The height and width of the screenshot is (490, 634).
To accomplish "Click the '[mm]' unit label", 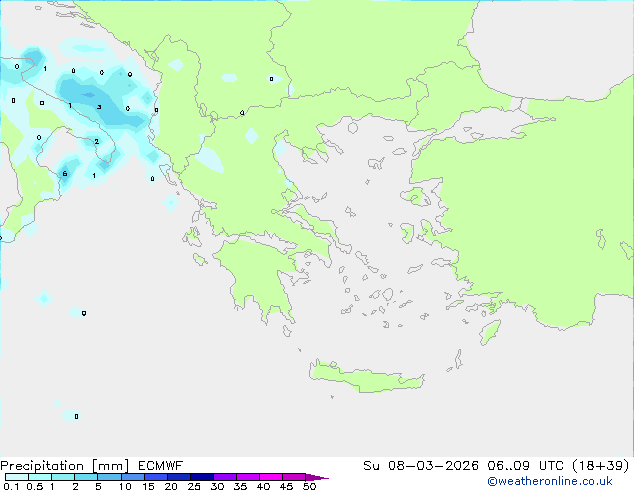I will 110,466.
